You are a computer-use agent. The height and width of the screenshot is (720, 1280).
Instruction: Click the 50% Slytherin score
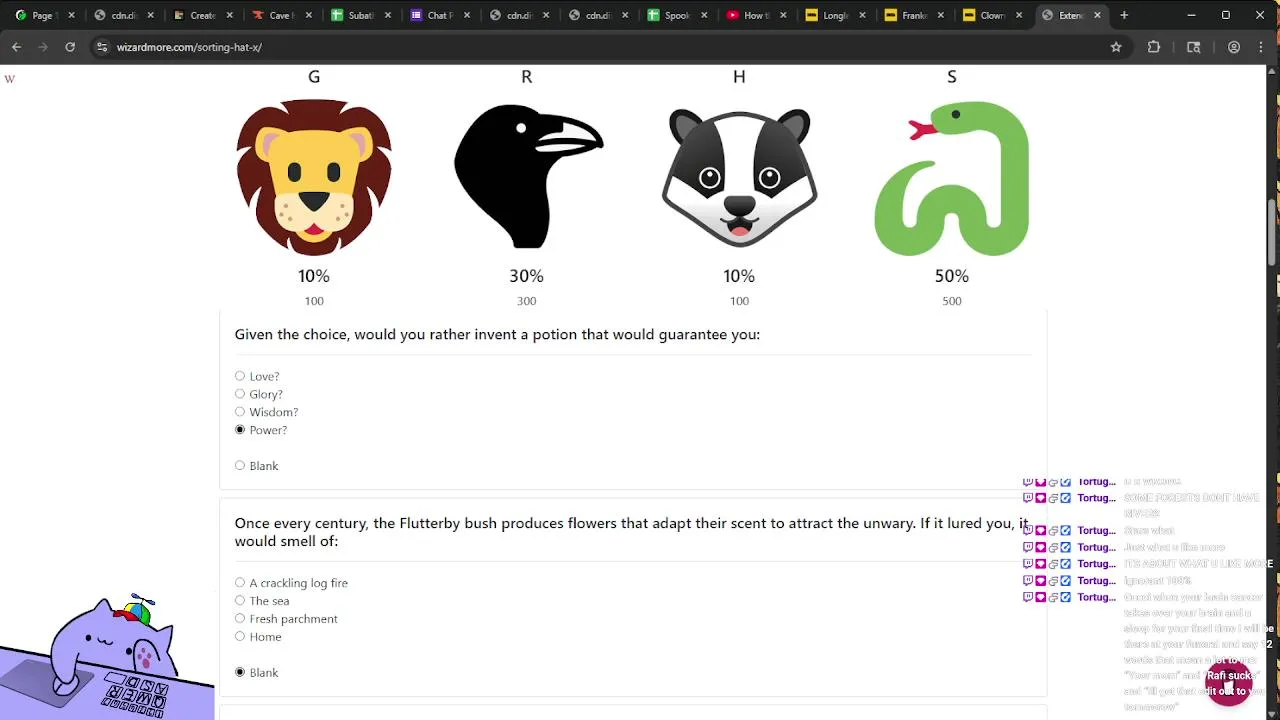tap(951, 276)
